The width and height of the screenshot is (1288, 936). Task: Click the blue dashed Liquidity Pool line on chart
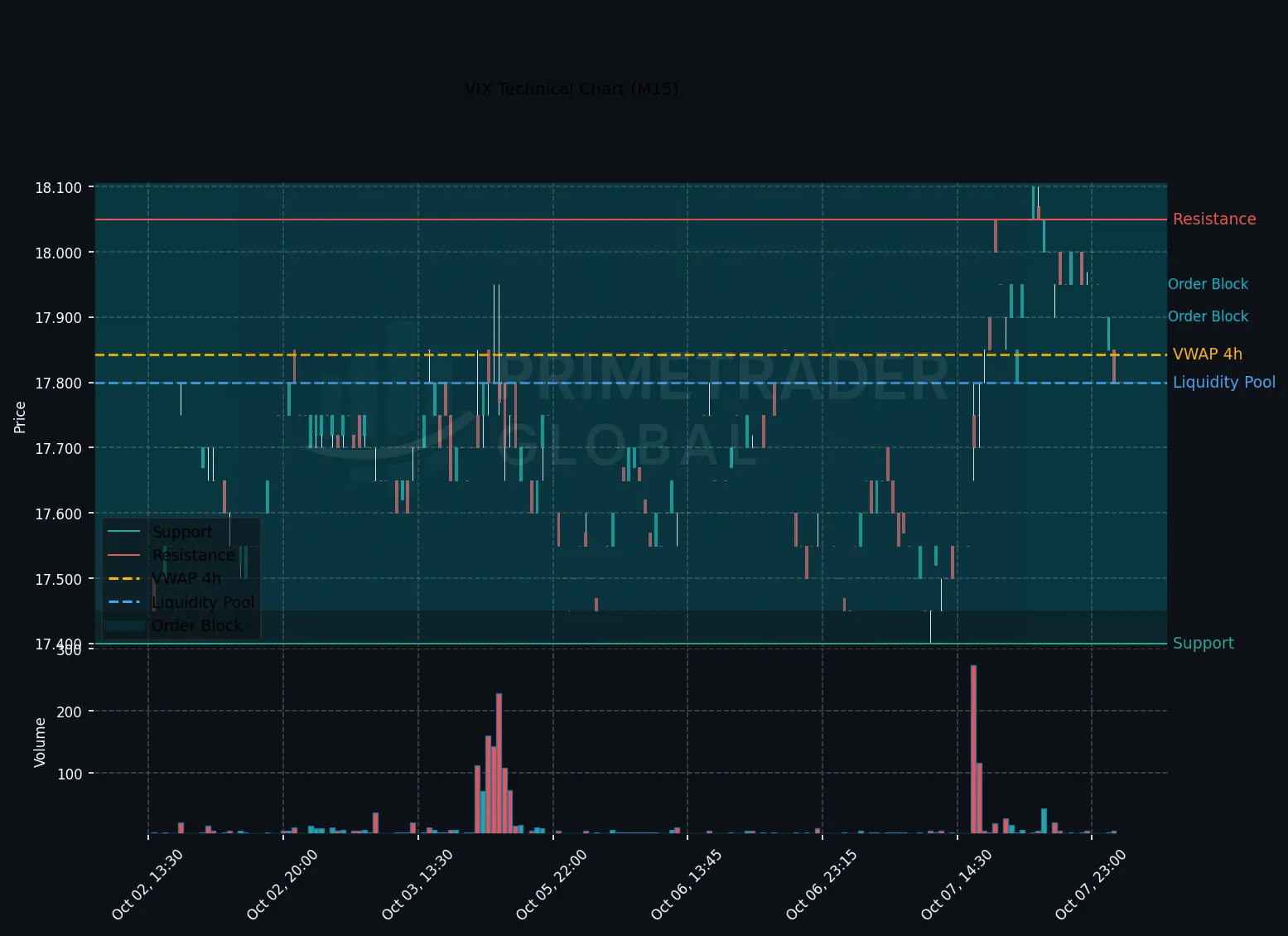click(631, 383)
